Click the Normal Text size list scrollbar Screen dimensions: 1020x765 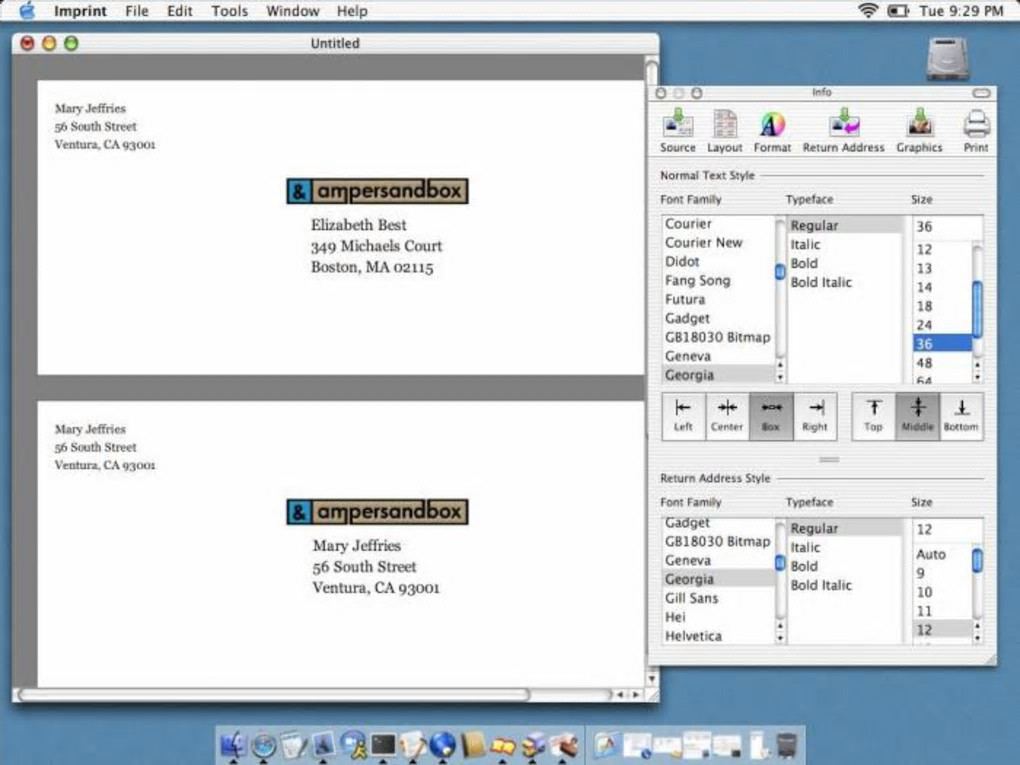click(977, 310)
